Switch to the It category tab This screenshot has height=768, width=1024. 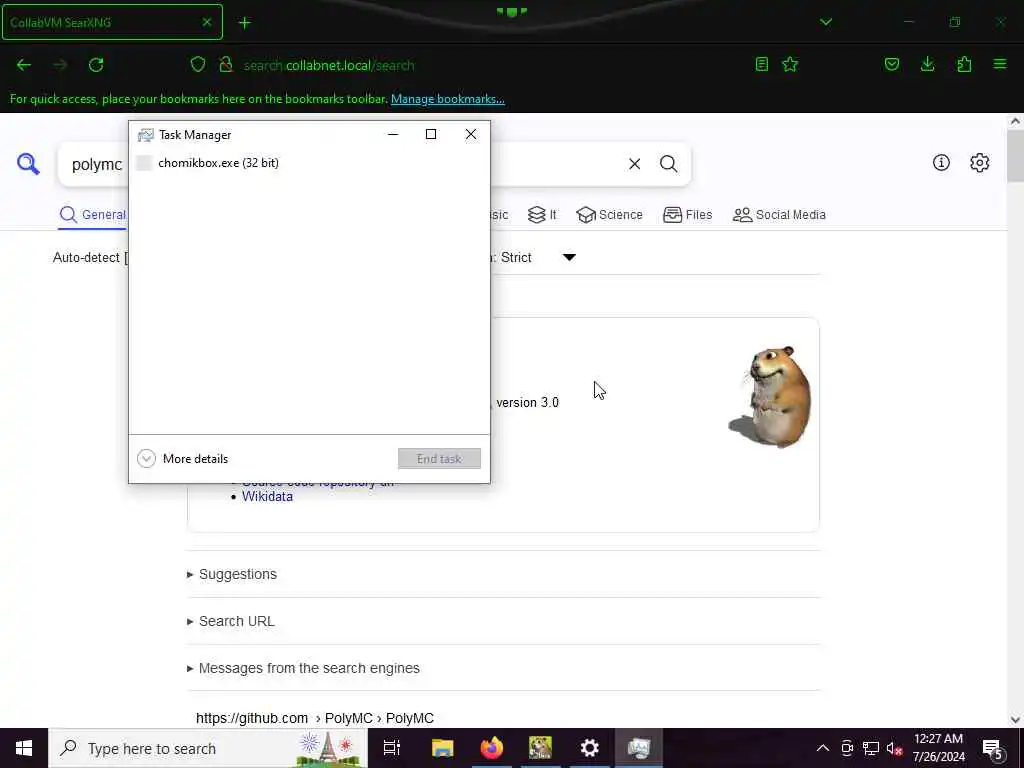(x=542, y=215)
